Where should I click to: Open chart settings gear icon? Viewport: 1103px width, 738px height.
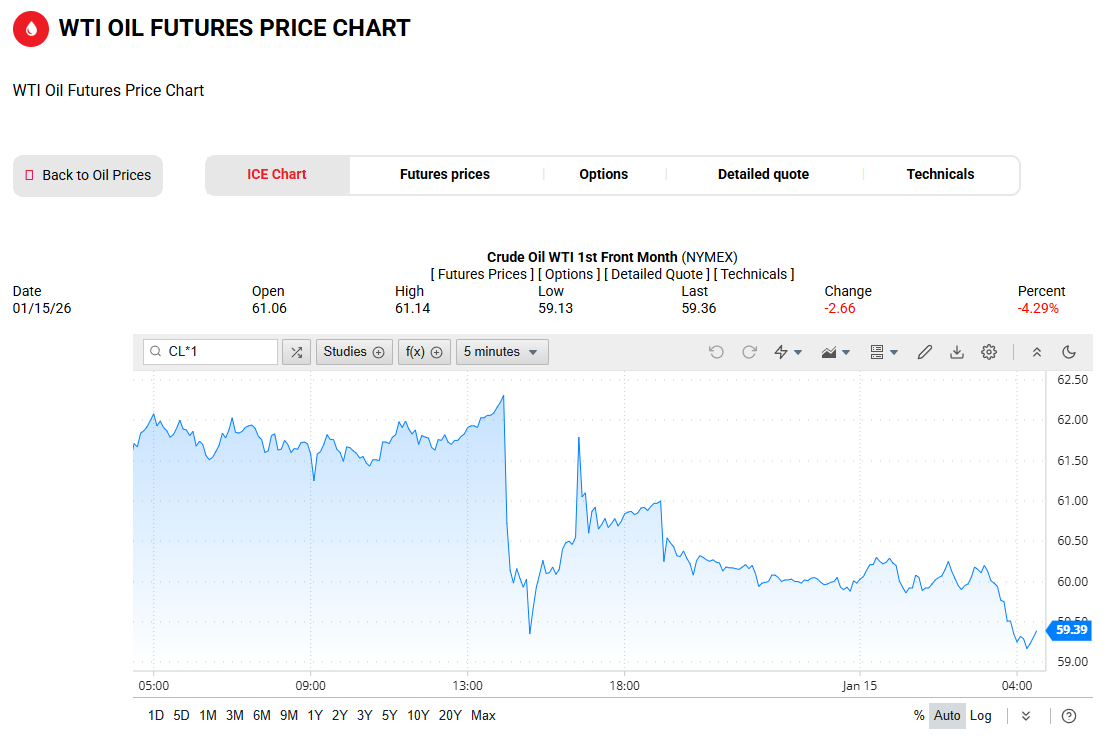(x=989, y=352)
